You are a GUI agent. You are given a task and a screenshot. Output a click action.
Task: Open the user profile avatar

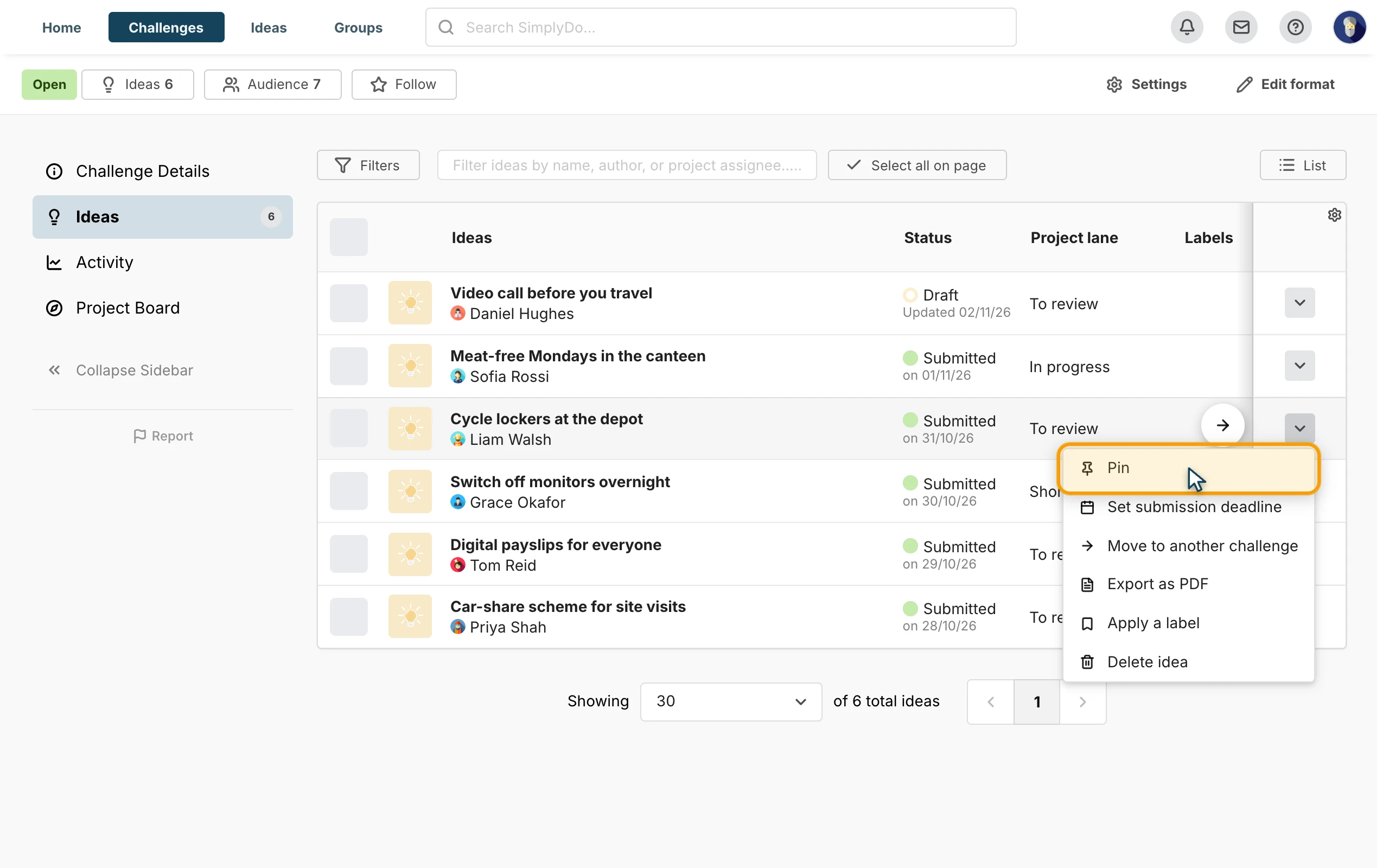[x=1349, y=27]
